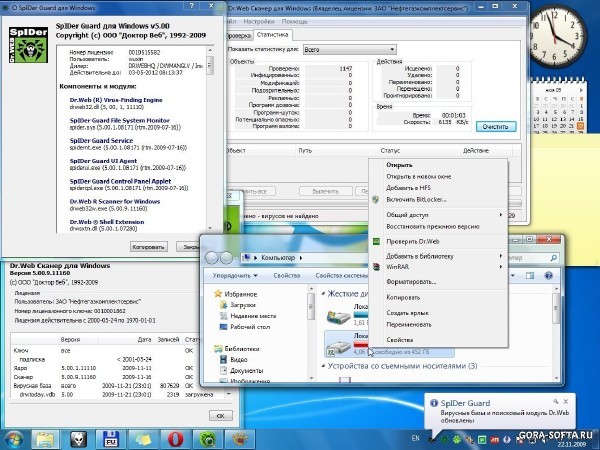This screenshot has width=600, height=450.
Task: Open the Показать статистику для Всего dropdown
Action: 349,49
